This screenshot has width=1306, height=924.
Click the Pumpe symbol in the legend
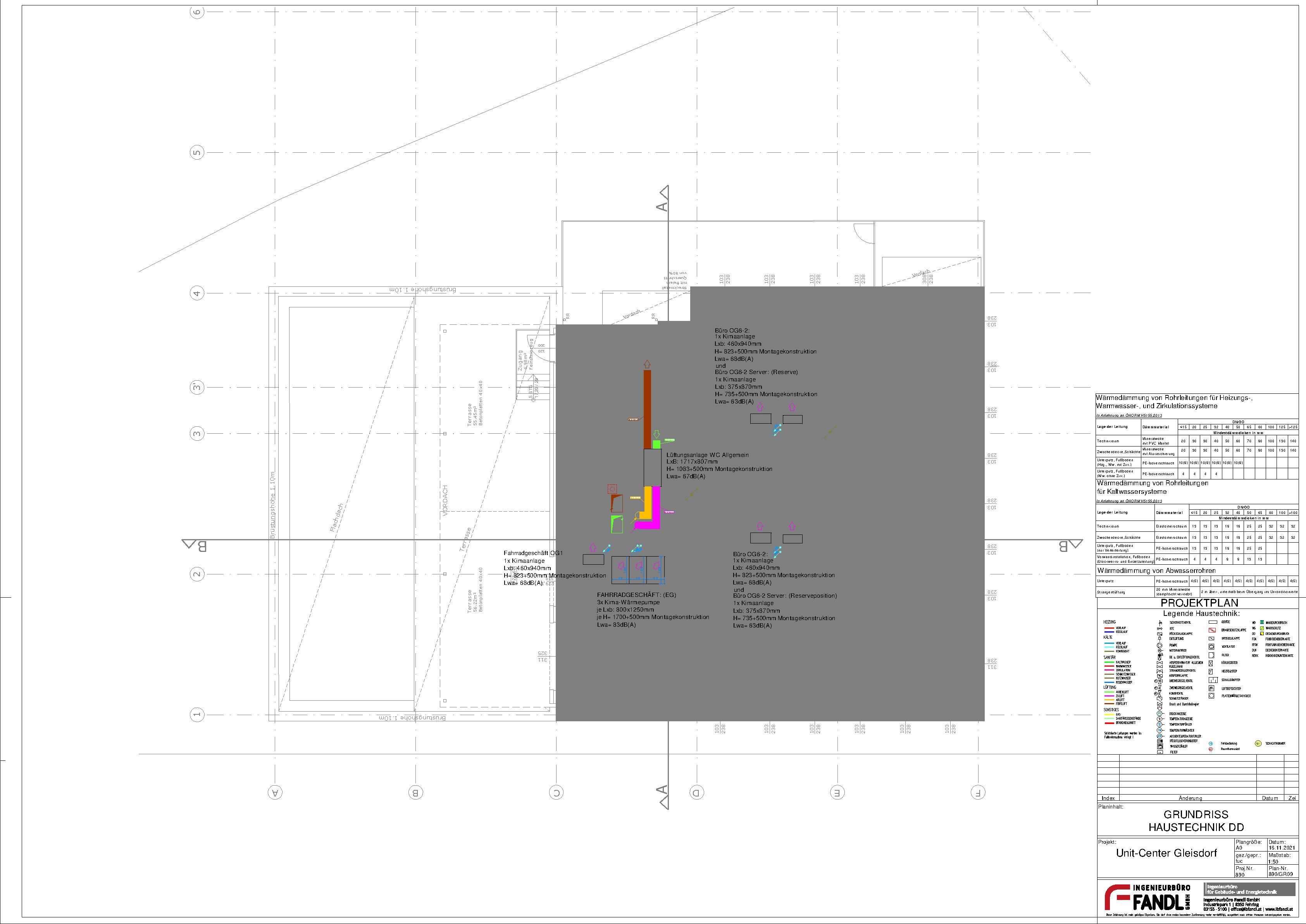pyautogui.click(x=1160, y=646)
